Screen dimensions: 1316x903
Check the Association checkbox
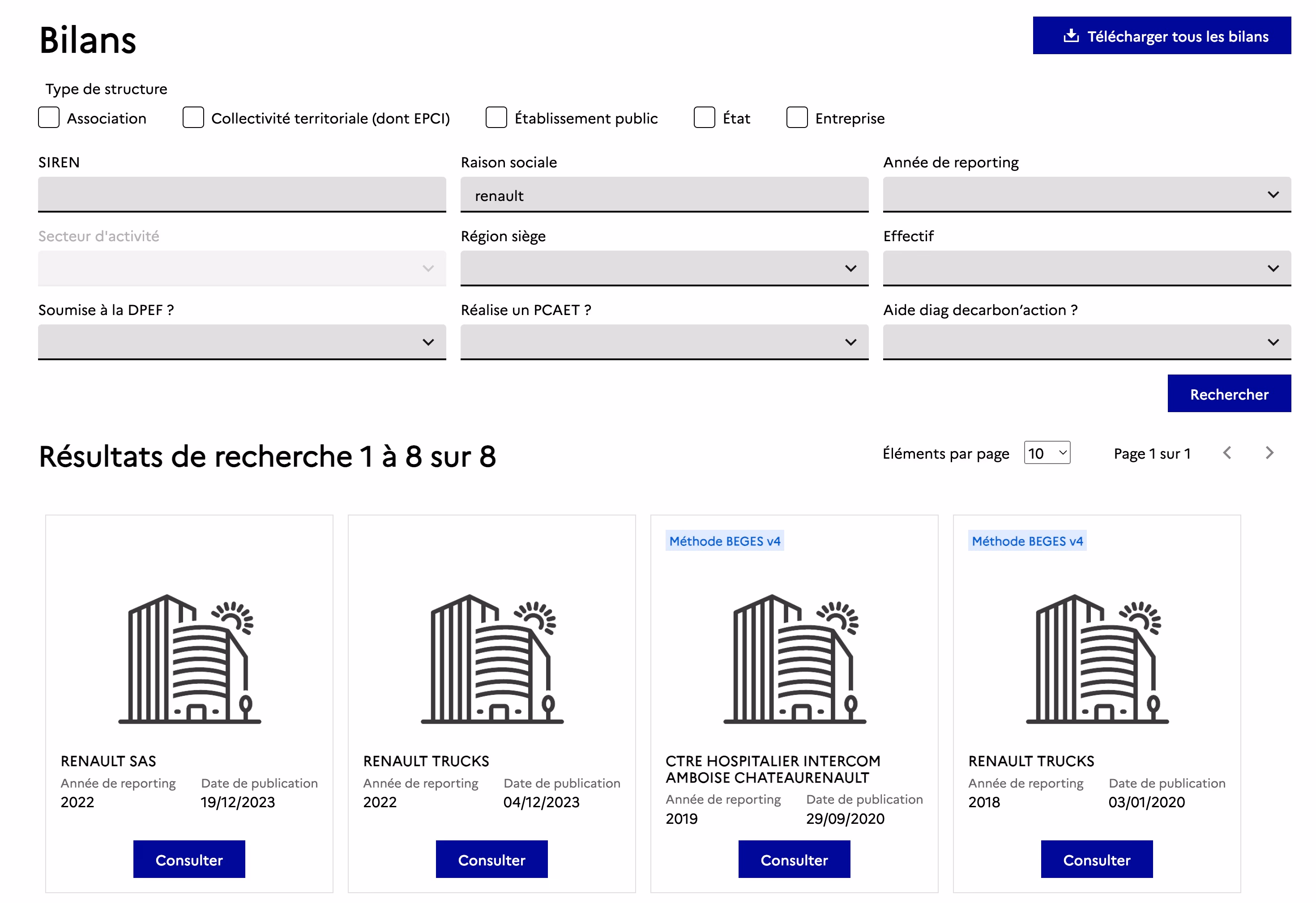coord(49,118)
